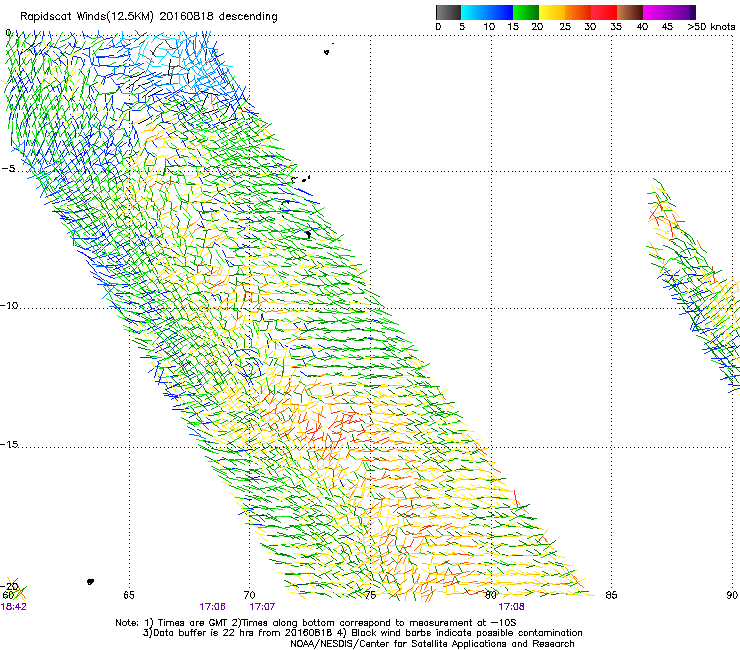This screenshot has height=650, width=740.
Task: Click the '75' longitude axis label
Action: pyautogui.click(x=370, y=595)
